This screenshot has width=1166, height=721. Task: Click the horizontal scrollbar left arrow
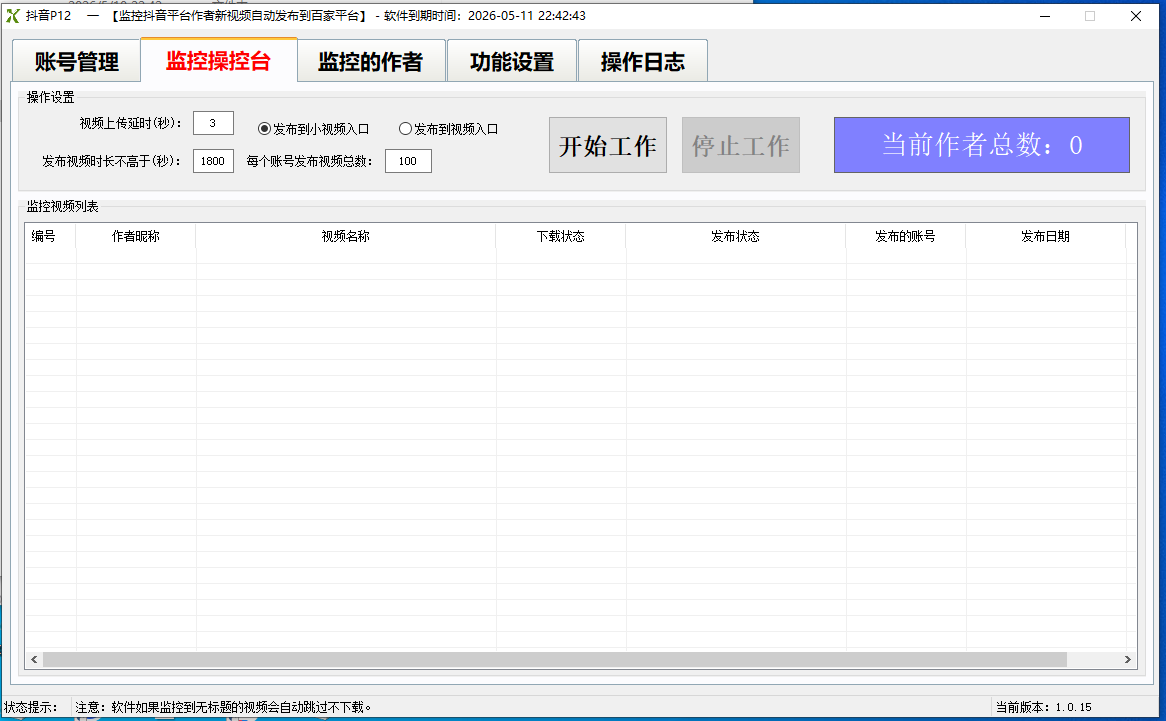click(33, 659)
